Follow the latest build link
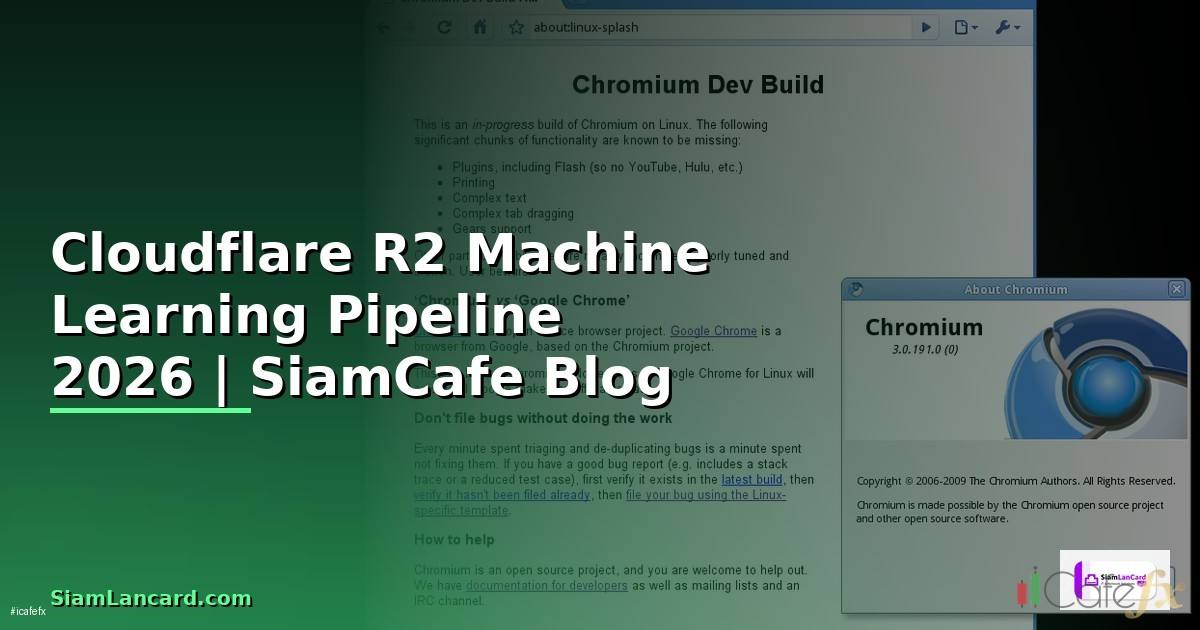The width and height of the screenshot is (1200, 630). 752,479
